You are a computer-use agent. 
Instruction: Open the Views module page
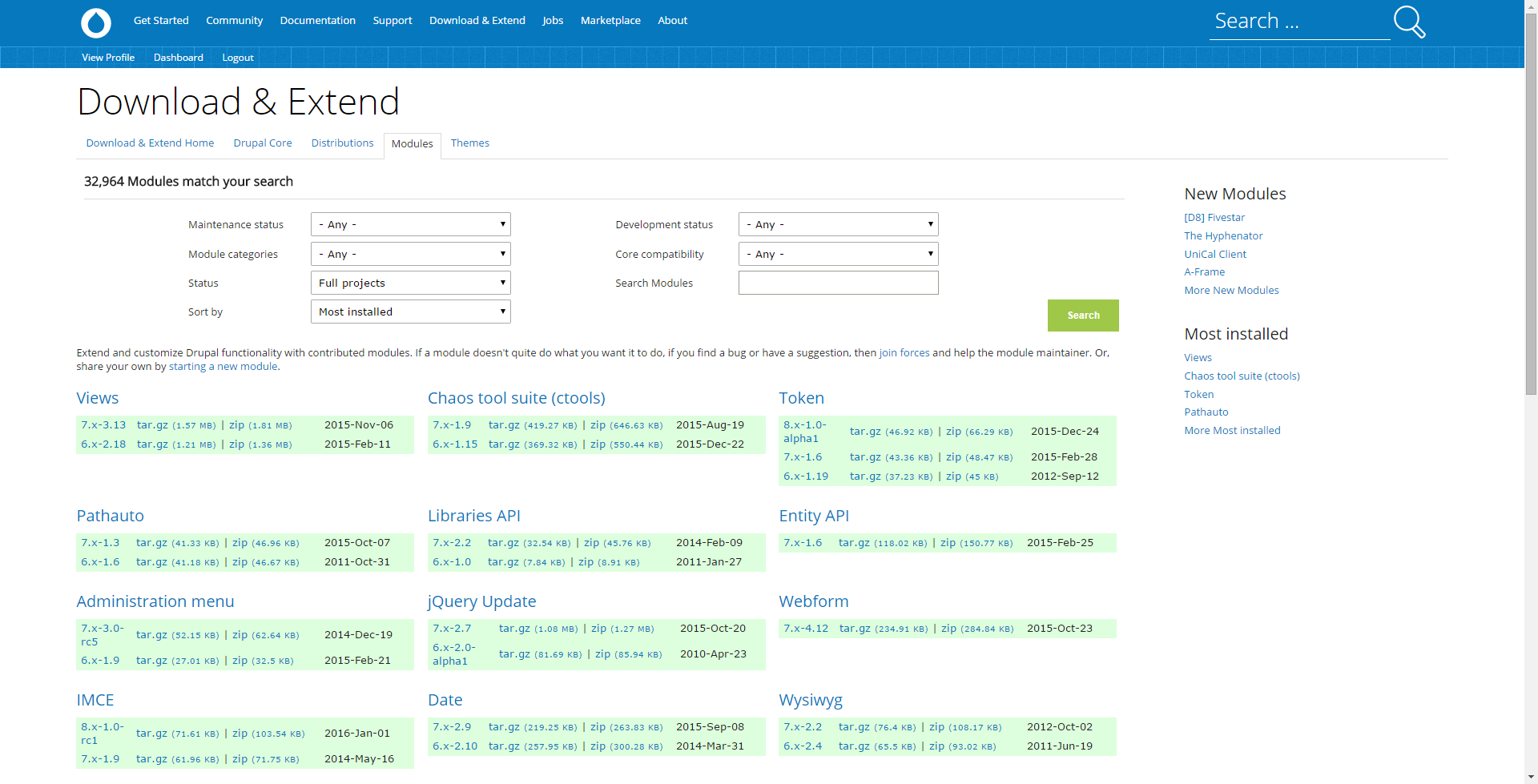[x=97, y=397]
